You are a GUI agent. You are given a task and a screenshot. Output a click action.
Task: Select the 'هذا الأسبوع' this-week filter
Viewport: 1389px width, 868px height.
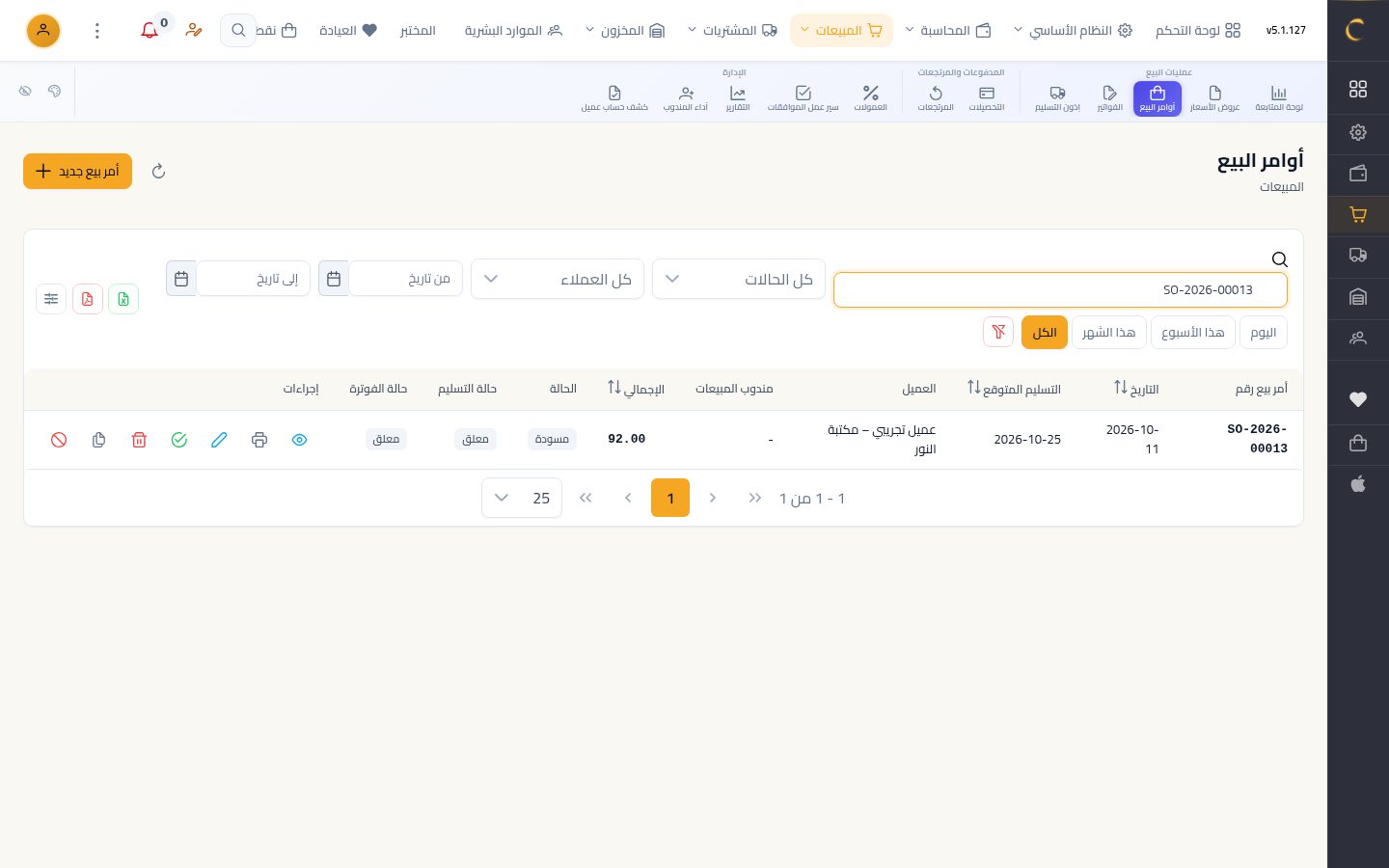pyautogui.click(x=1193, y=332)
